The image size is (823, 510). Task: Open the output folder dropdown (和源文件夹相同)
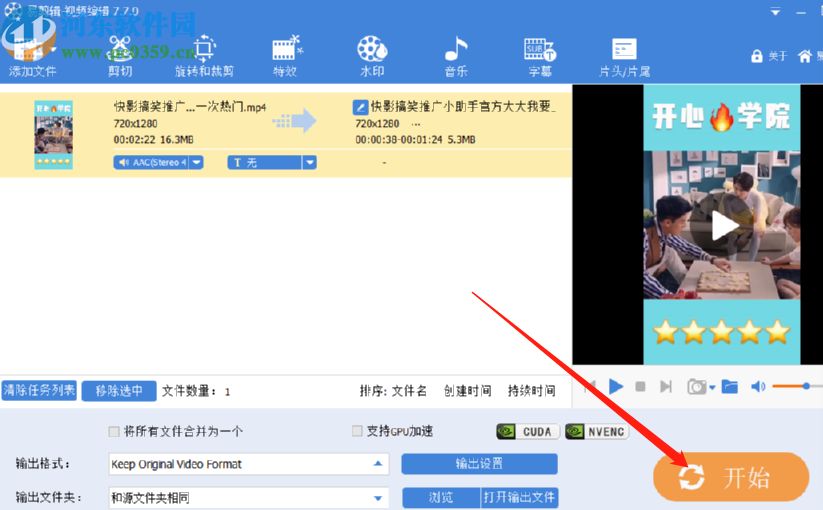(249, 497)
